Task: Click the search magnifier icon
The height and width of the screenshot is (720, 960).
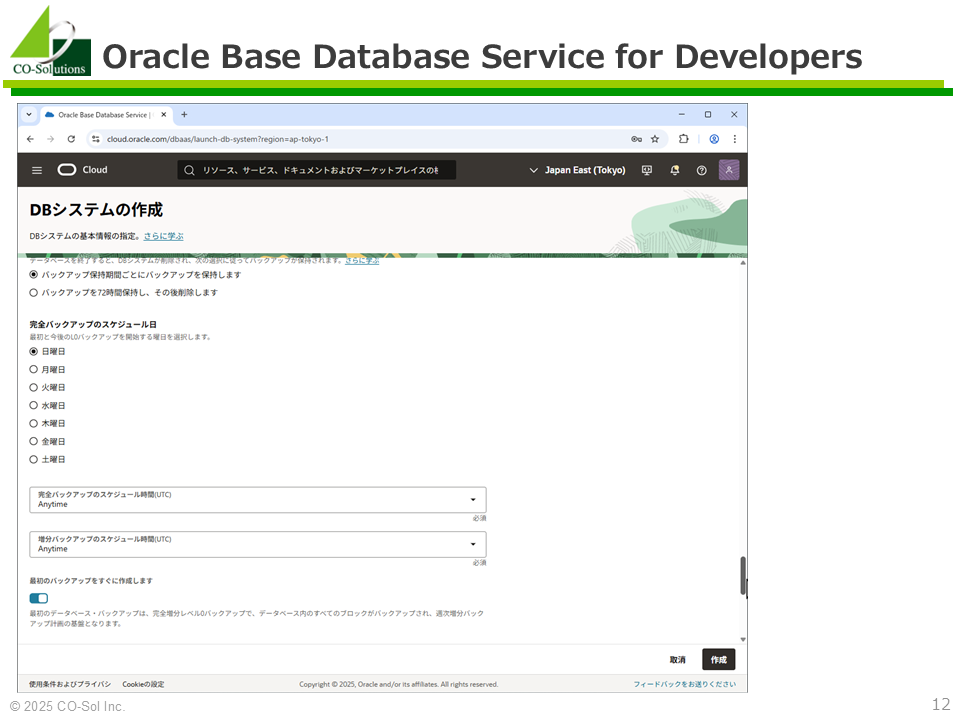Action: (x=189, y=170)
